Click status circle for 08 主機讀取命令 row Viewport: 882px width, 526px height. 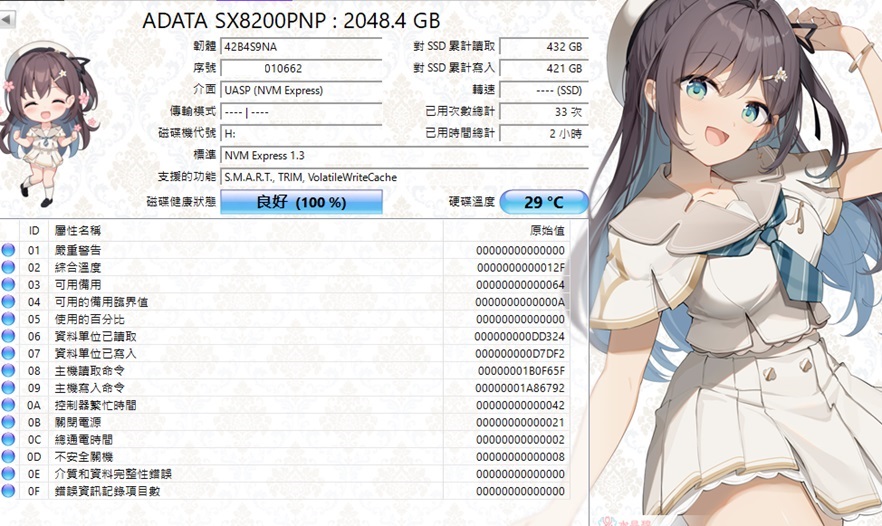(x=8, y=370)
